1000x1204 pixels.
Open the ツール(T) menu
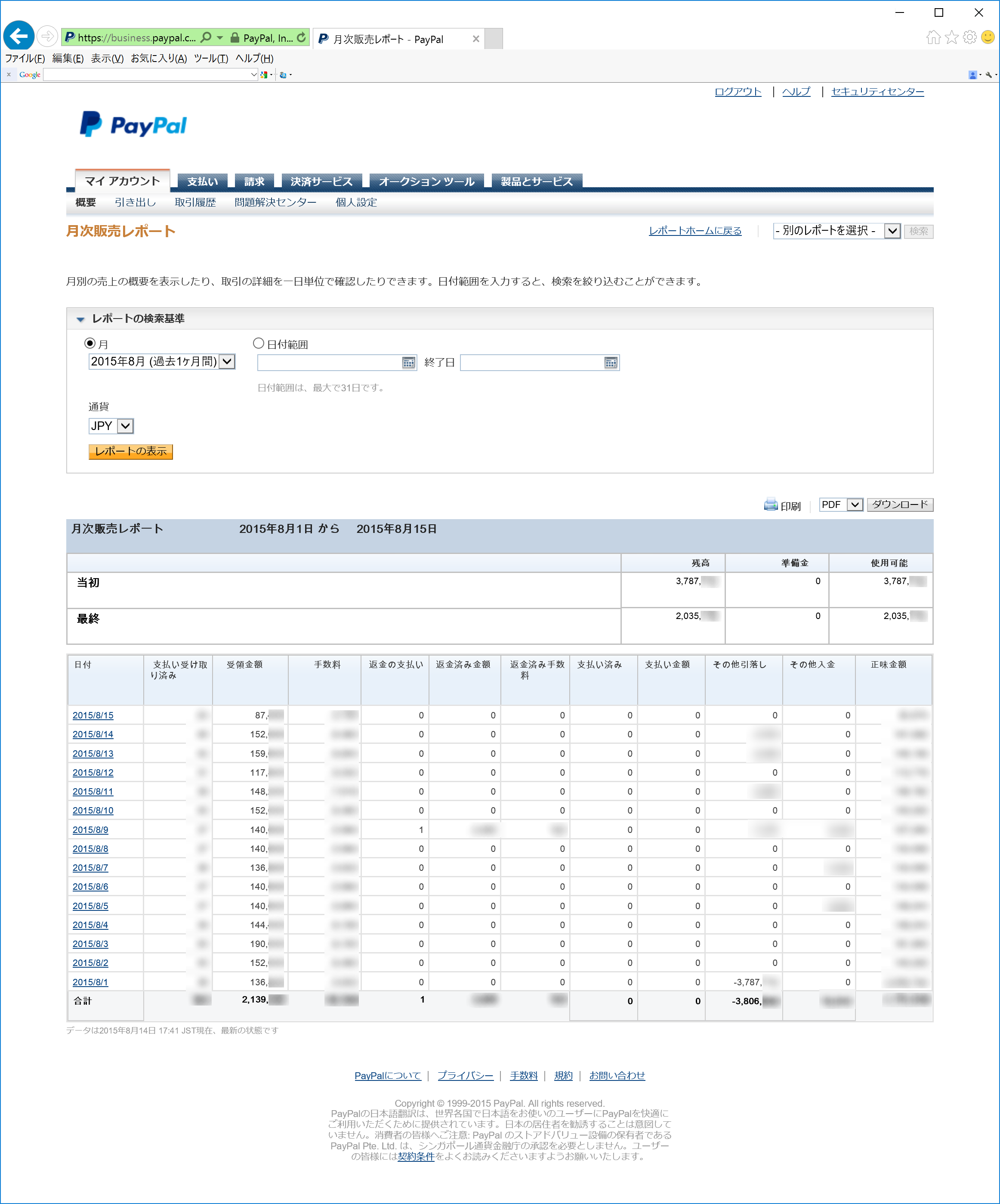point(211,59)
